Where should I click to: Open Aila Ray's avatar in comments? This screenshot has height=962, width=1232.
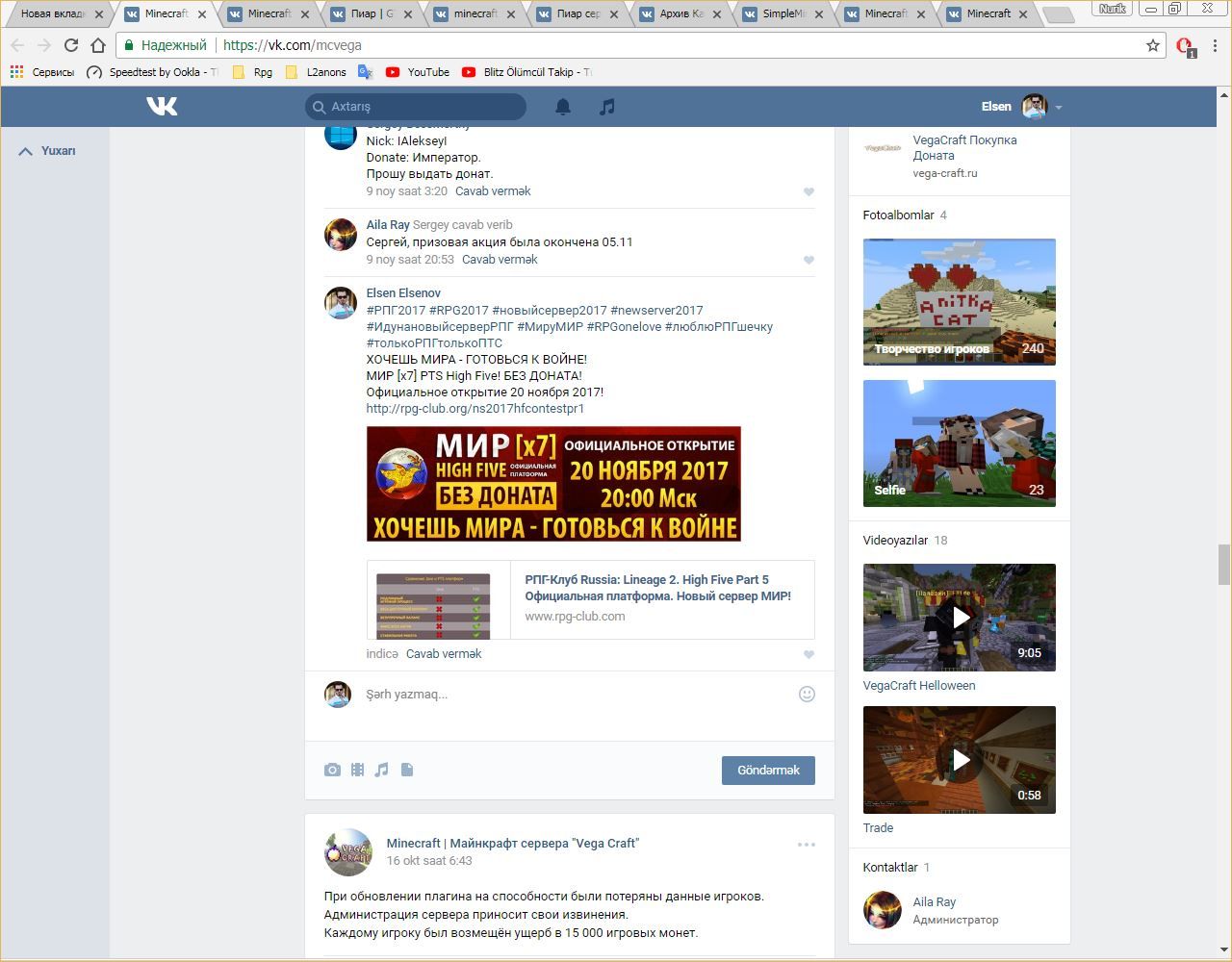[x=341, y=235]
